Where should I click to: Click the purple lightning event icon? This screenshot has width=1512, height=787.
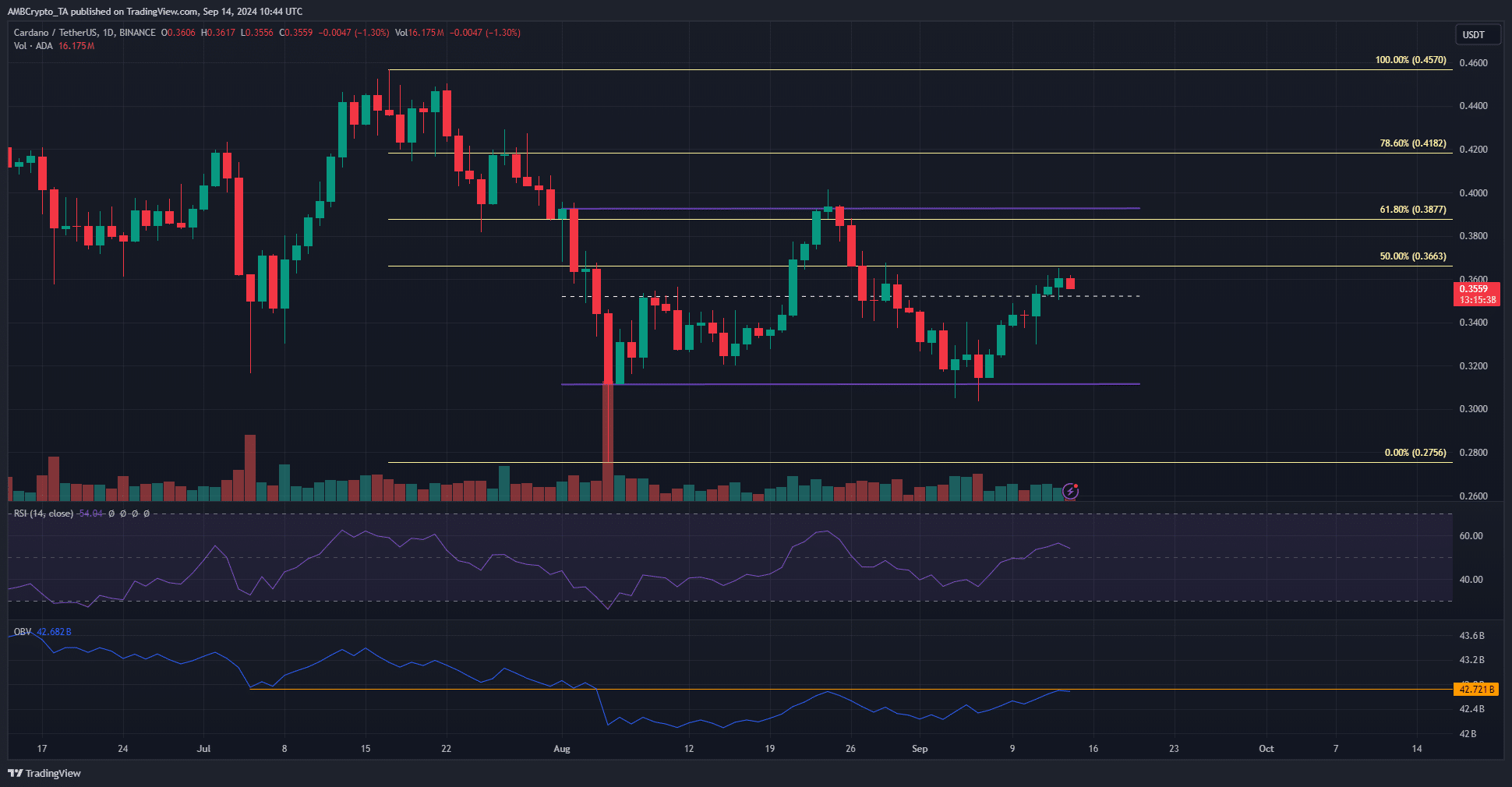pos(1070,491)
